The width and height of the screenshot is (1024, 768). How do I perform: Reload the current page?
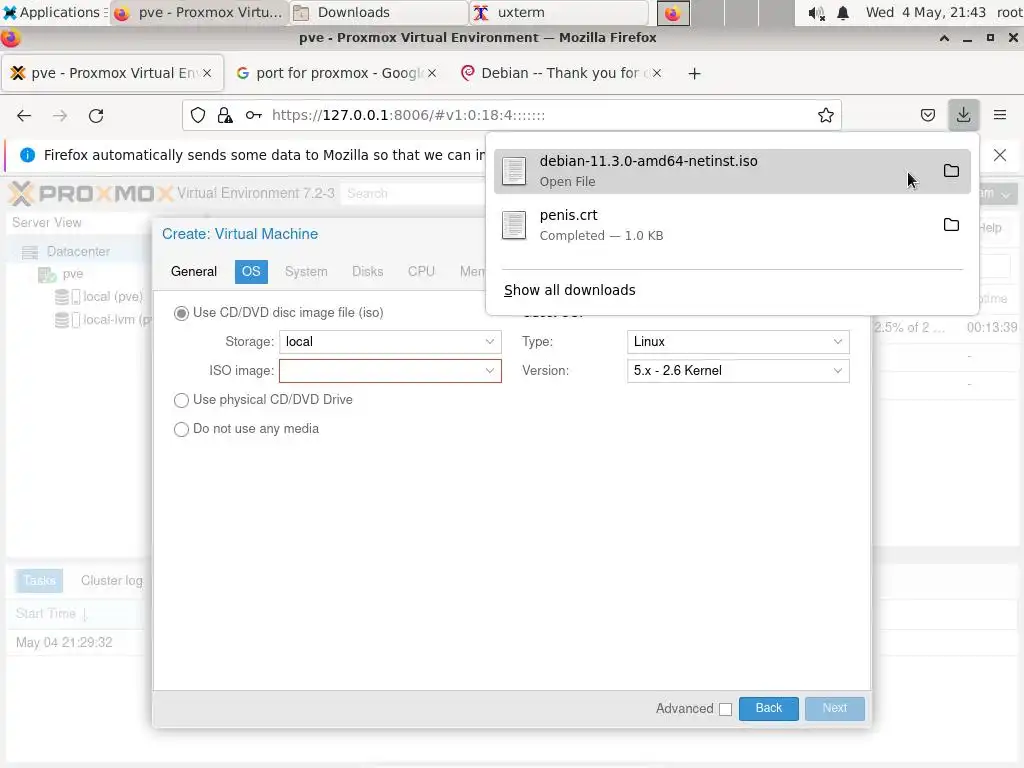click(x=96, y=116)
